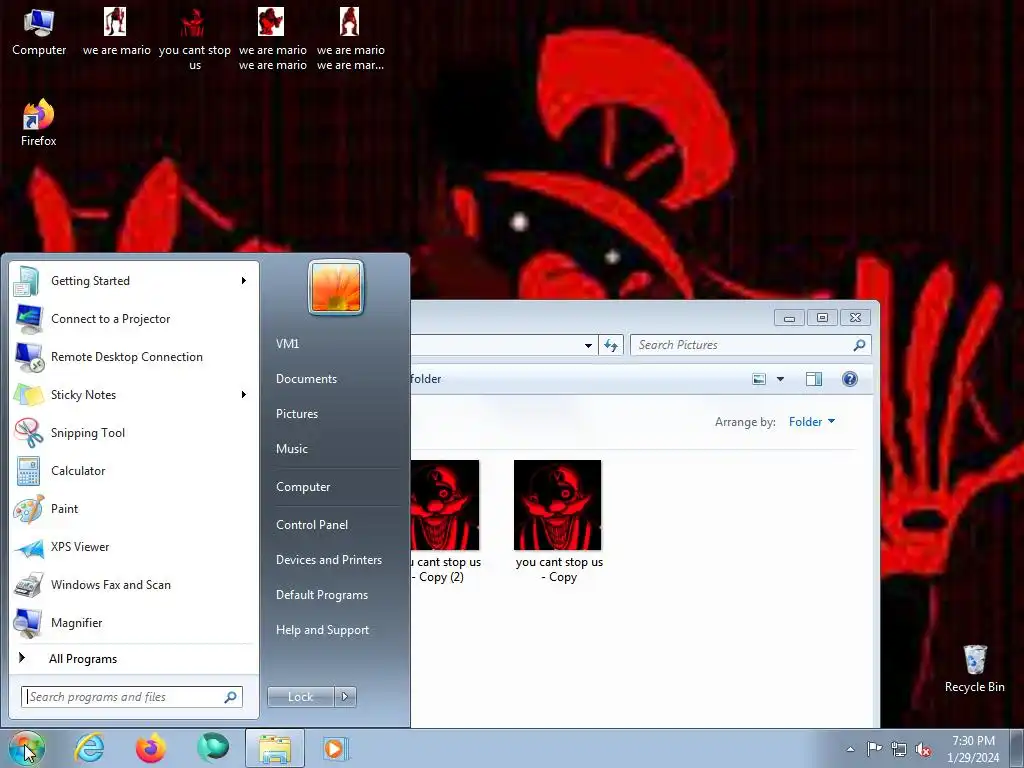Open Default Programs from Start menu
This screenshot has width=1024, height=768.
tap(322, 595)
